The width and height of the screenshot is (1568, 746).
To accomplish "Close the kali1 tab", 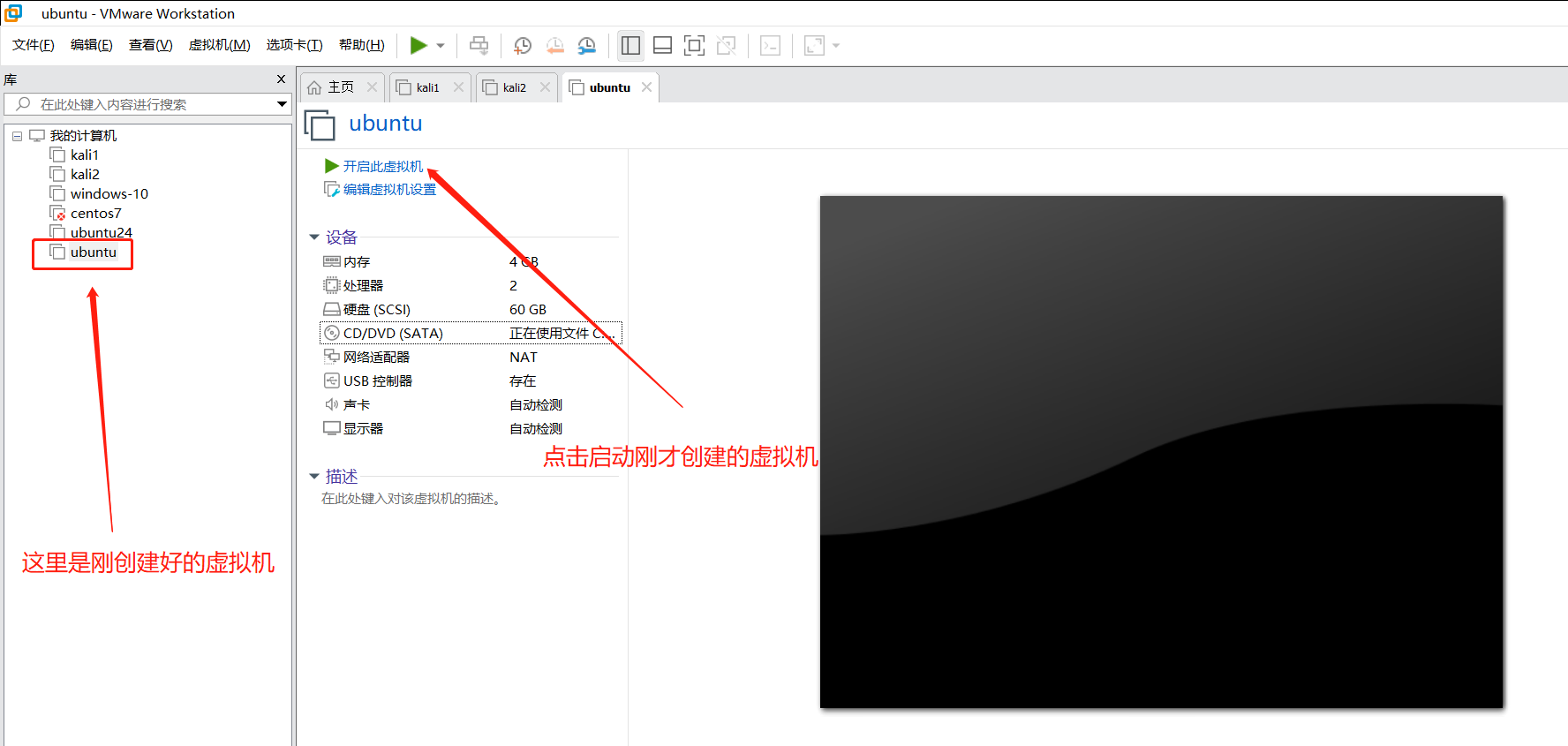I will 458,87.
